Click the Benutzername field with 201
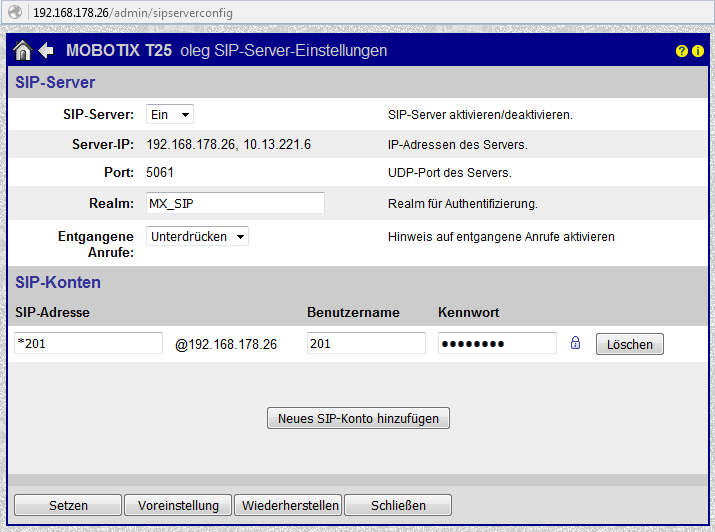715x532 pixels. pos(366,343)
